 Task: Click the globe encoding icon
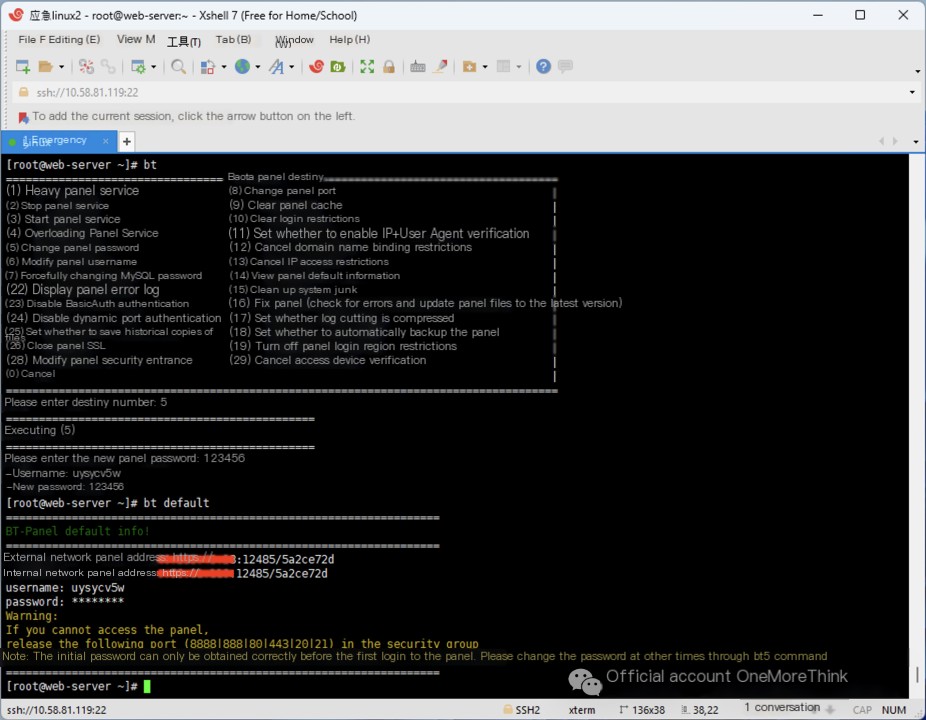pyautogui.click(x=242, y=67)
